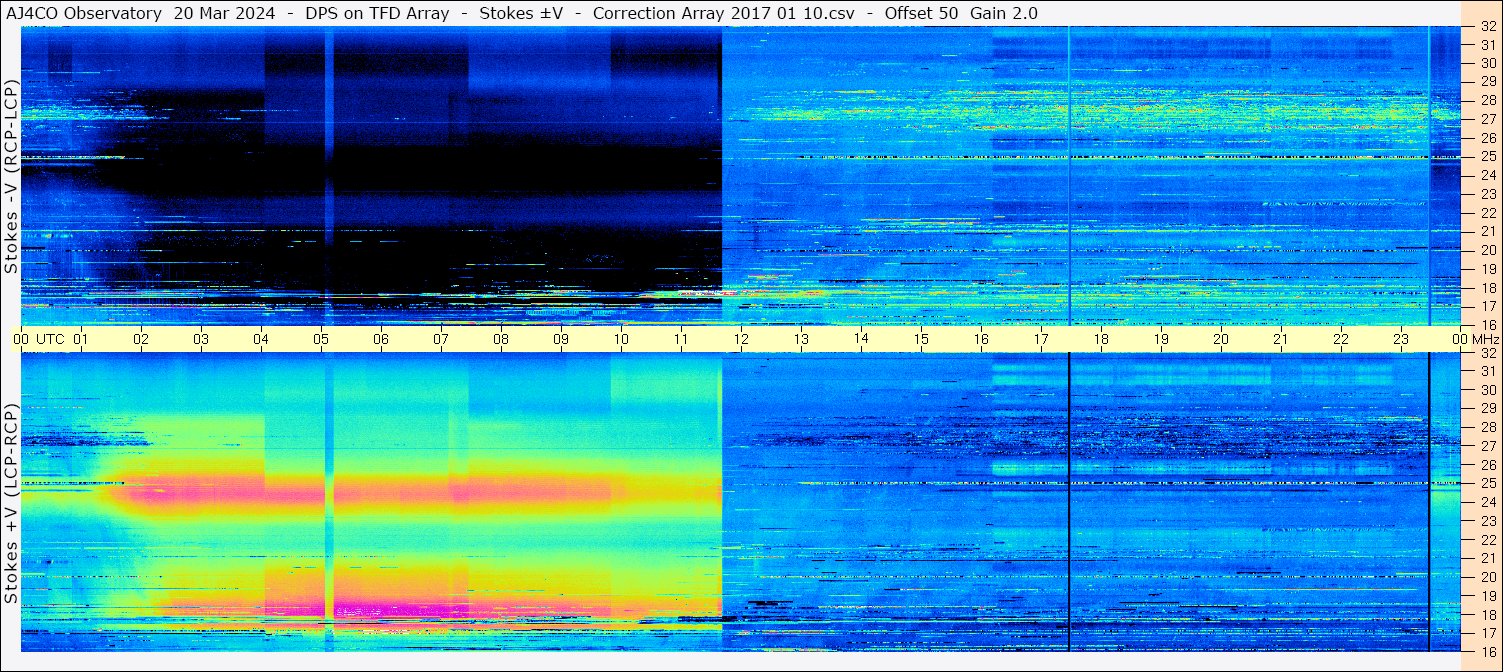Click the 'Stokes +V (LCP-RCP)' vertical axis label
Image resolution: width=1503 pixels, height=672 pixels.
pos(11,503)
